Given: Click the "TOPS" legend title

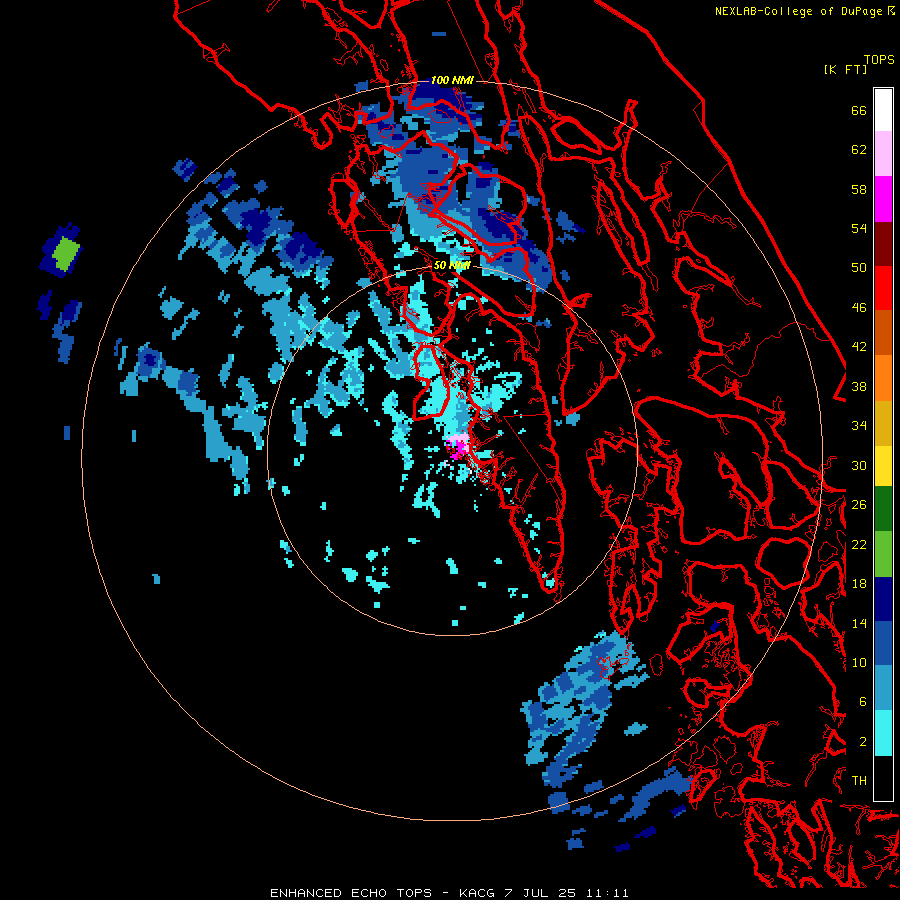Looking at the screenshot, I should point(879,59).
